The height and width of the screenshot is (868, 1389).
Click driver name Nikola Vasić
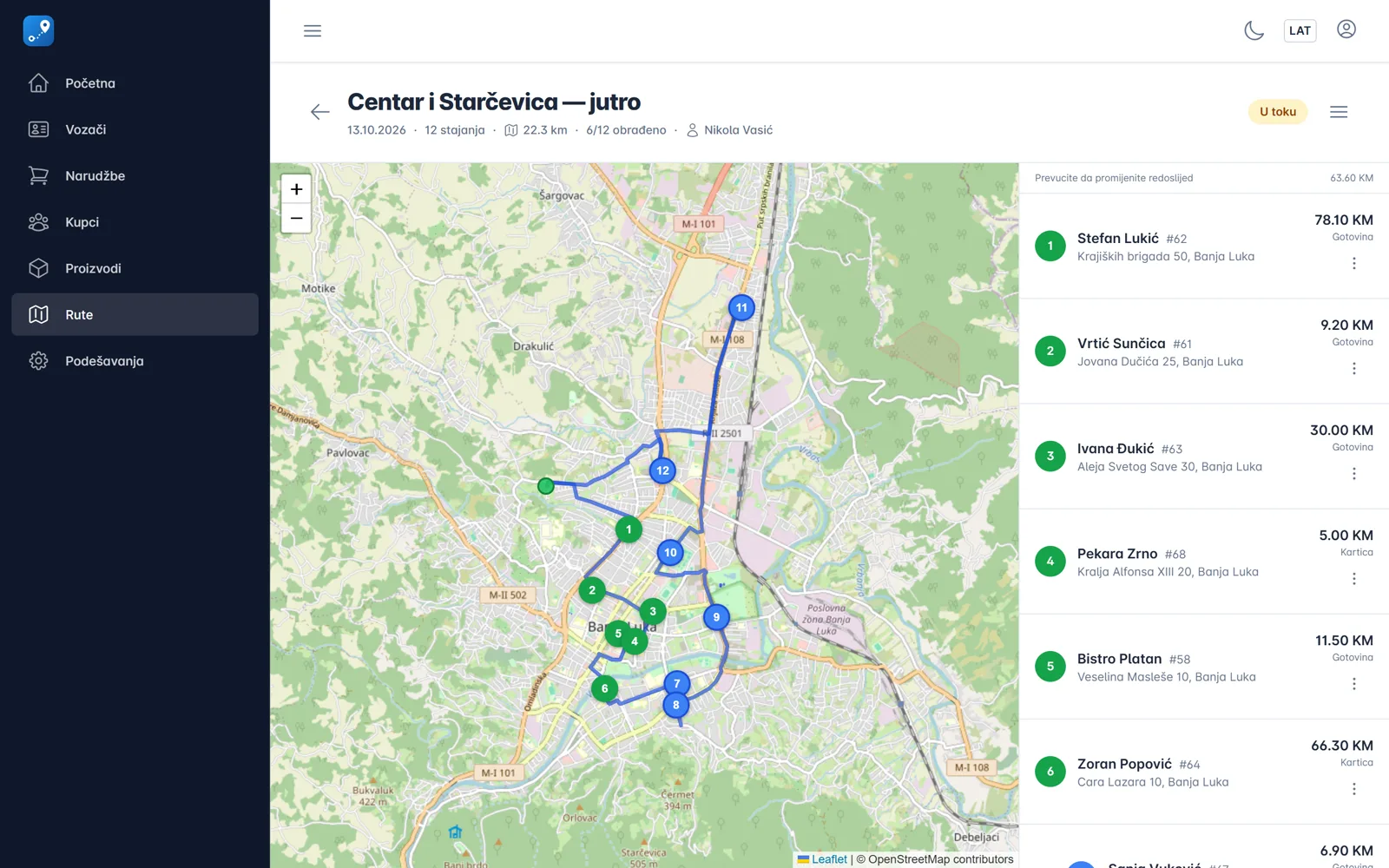(738, 130)
